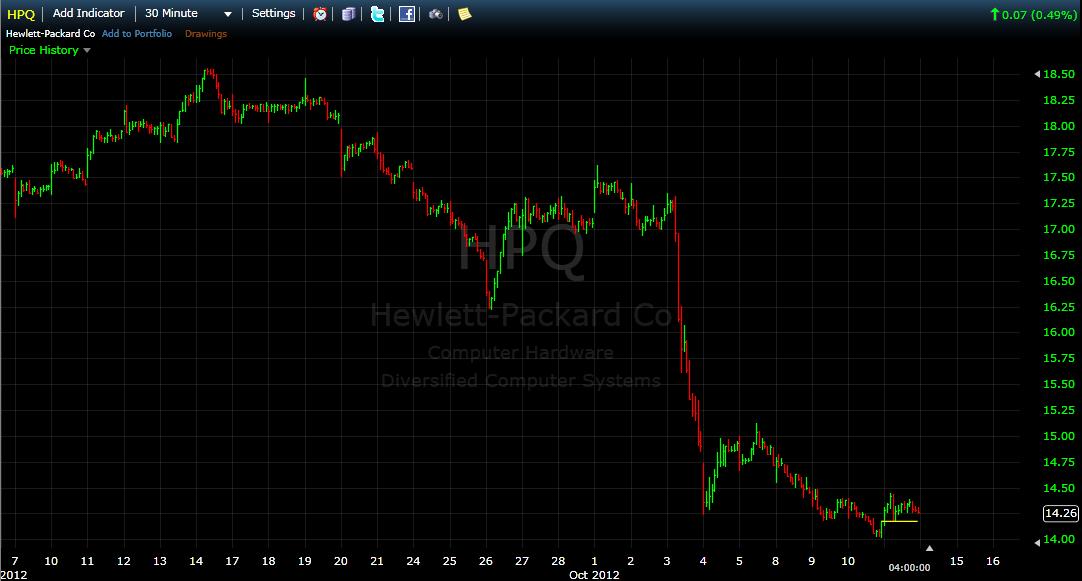Open the Add Indicator menu
The image size is (1082, 581).
click(x=88, y=14)
